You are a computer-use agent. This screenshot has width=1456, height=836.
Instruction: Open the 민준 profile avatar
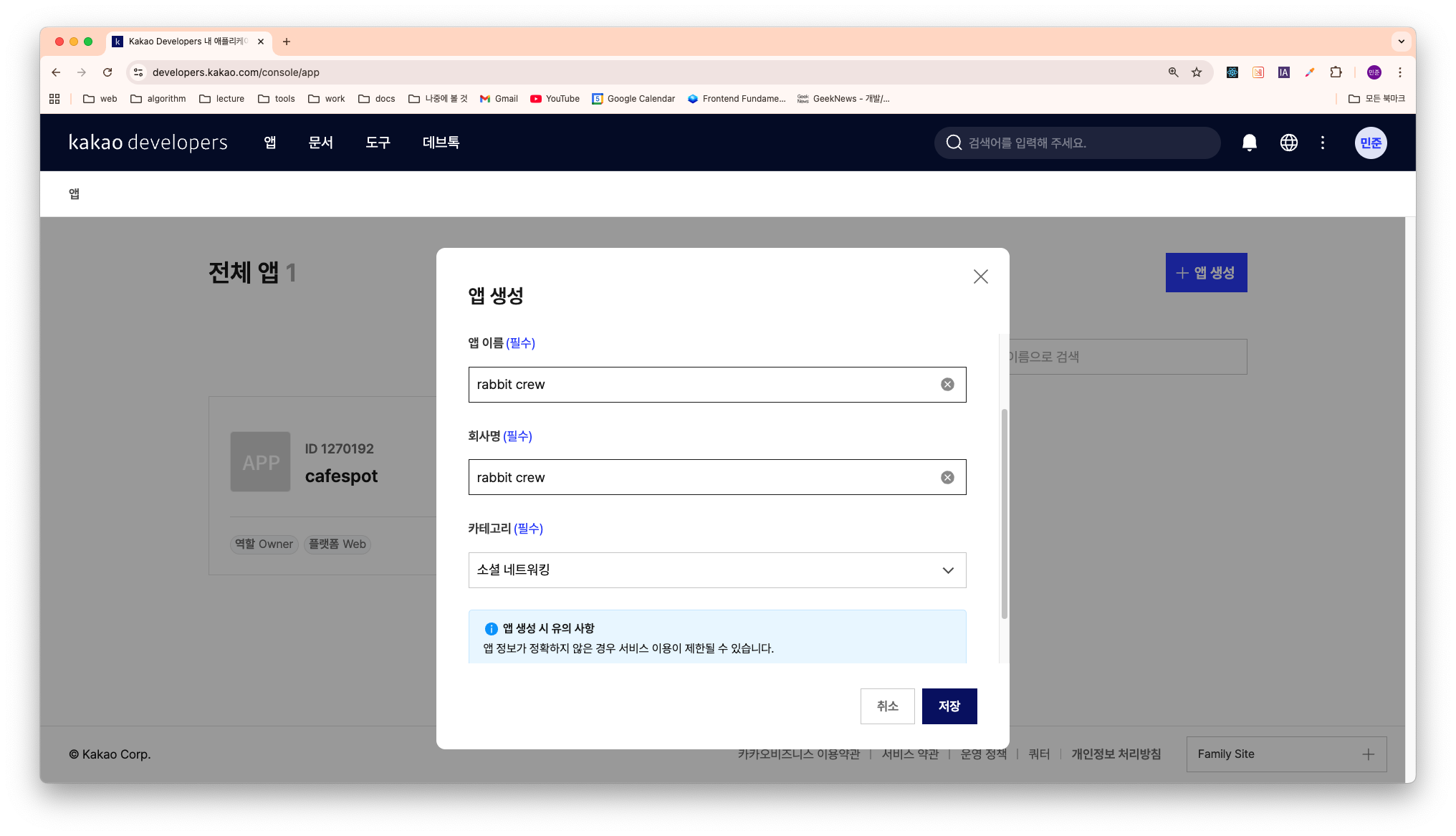click(1371, 143)
